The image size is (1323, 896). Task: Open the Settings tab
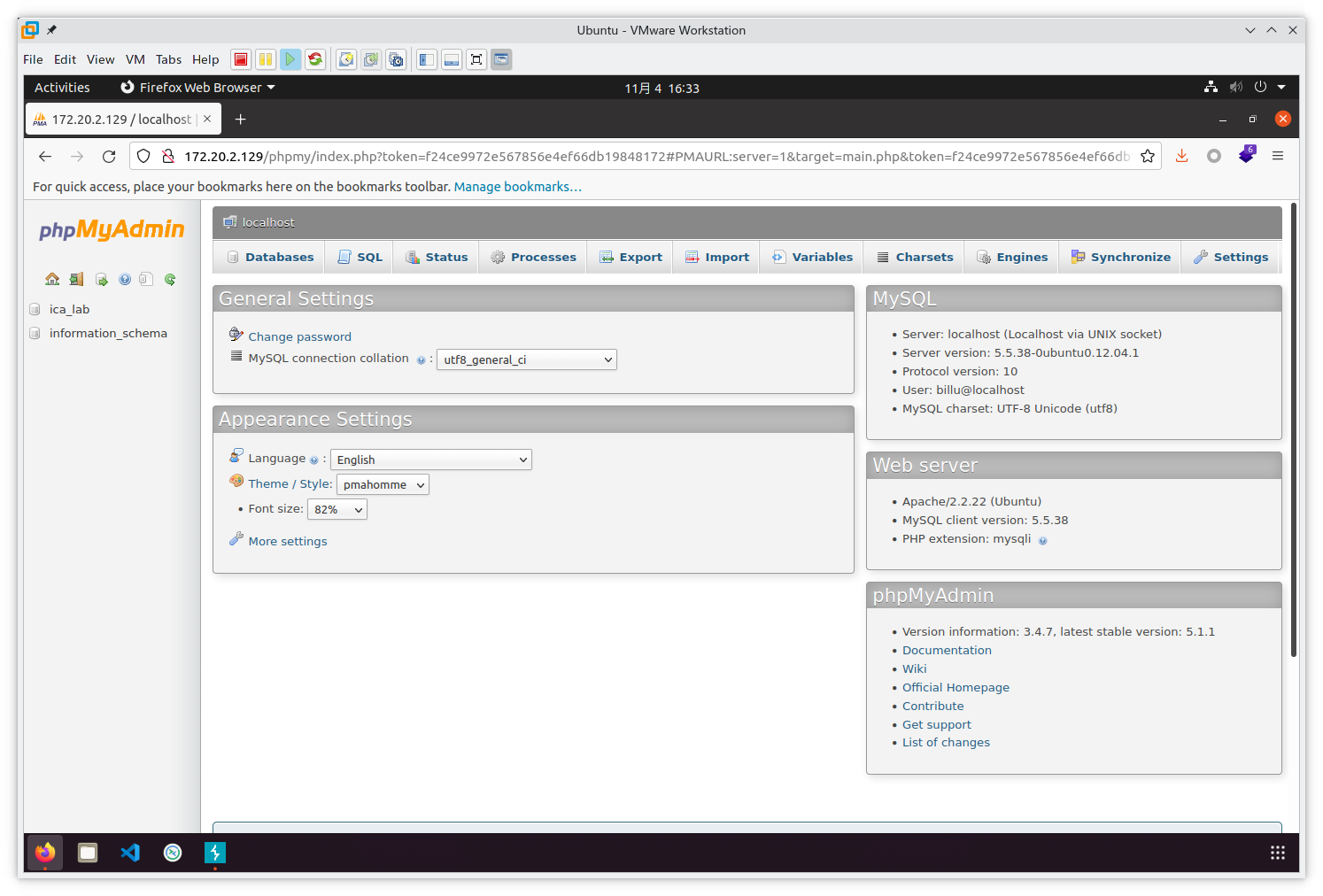(x=1231, y=257)
